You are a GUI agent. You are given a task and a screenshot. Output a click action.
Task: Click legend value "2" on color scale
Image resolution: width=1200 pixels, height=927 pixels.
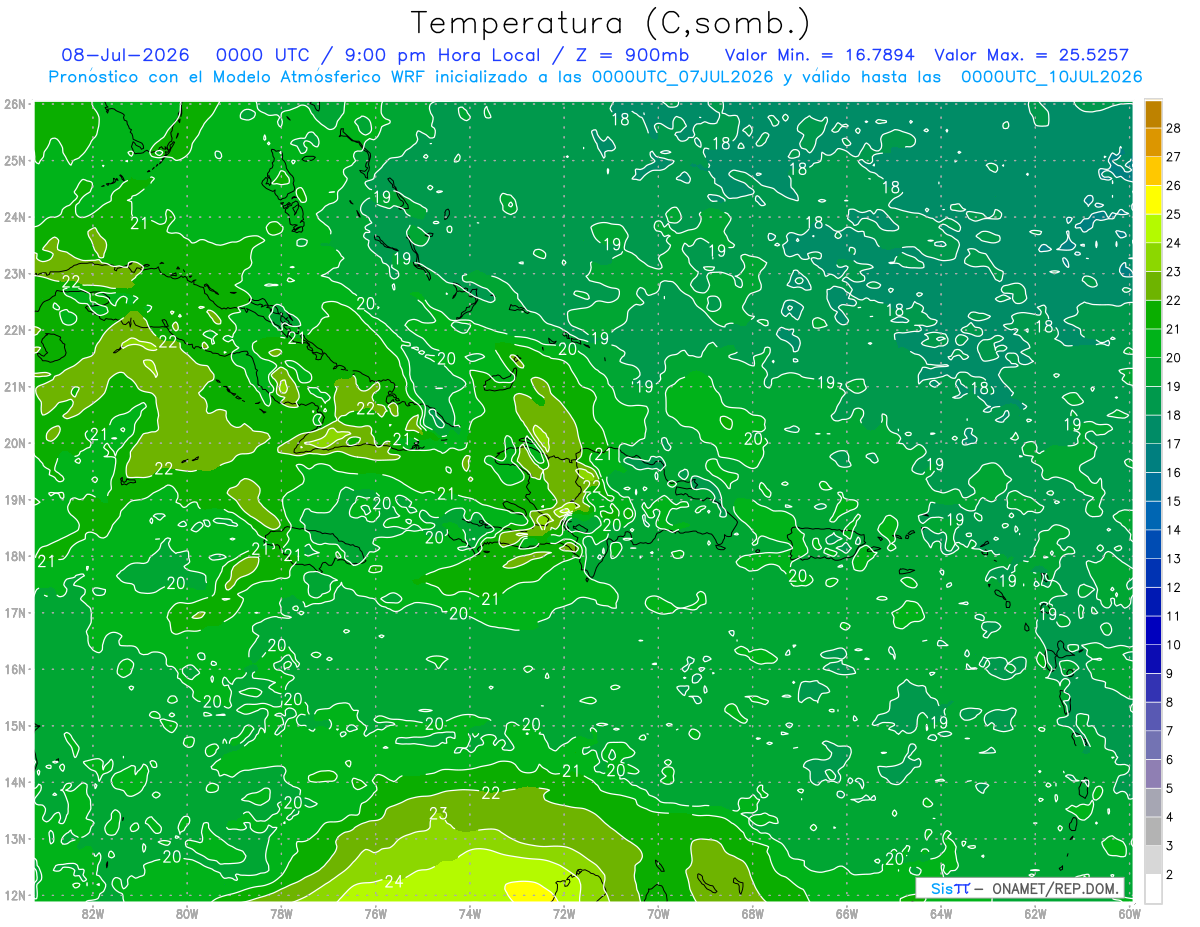click(1171, 874)
